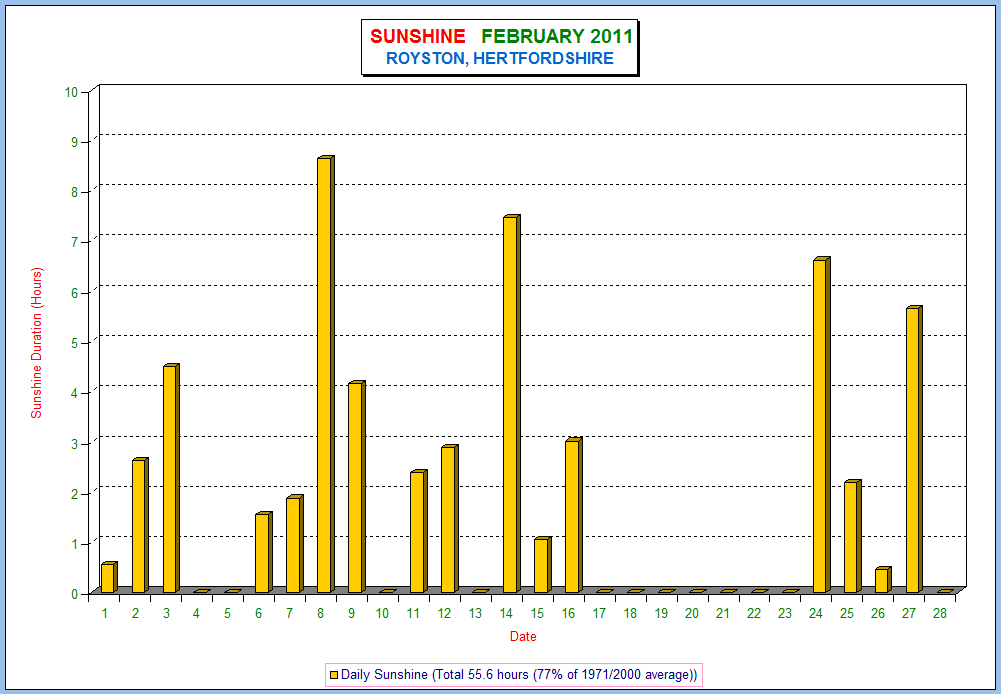
Task: Select the bar for date 8
Action: tap(326, 374)
